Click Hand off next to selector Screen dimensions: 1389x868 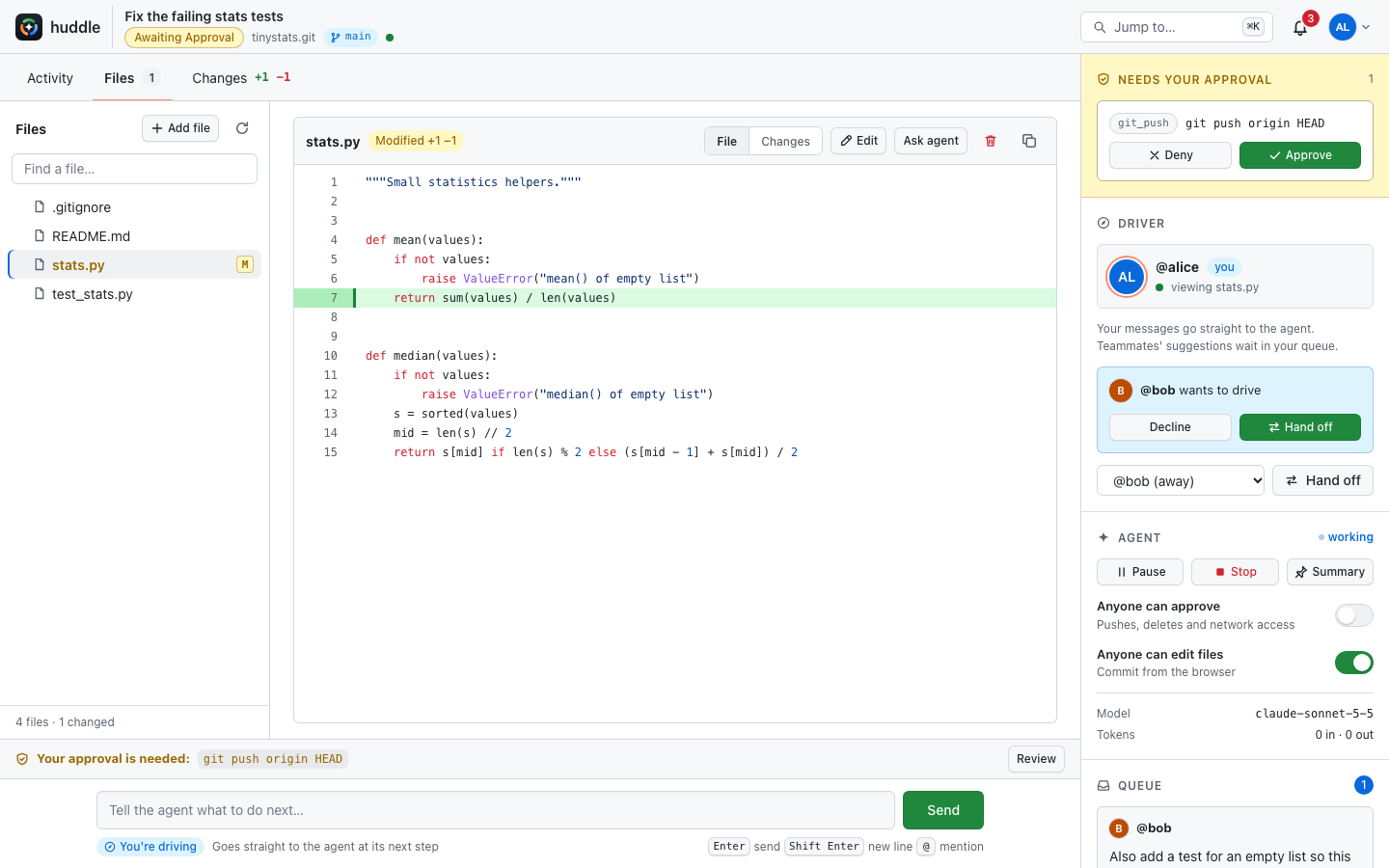[1322, 480]
